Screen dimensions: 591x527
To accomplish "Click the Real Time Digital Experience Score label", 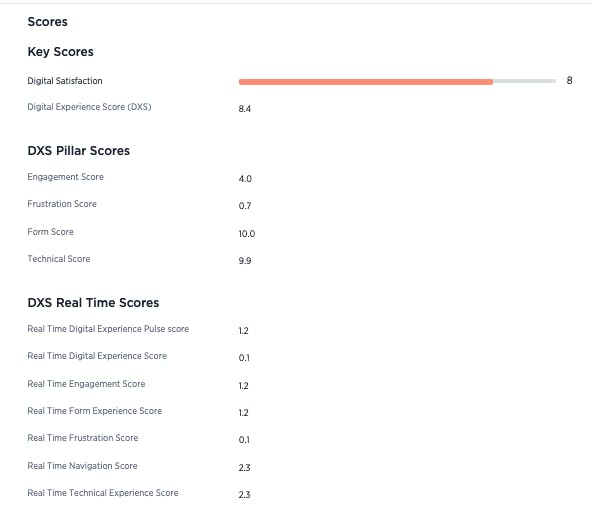I will tap(97, 356).
